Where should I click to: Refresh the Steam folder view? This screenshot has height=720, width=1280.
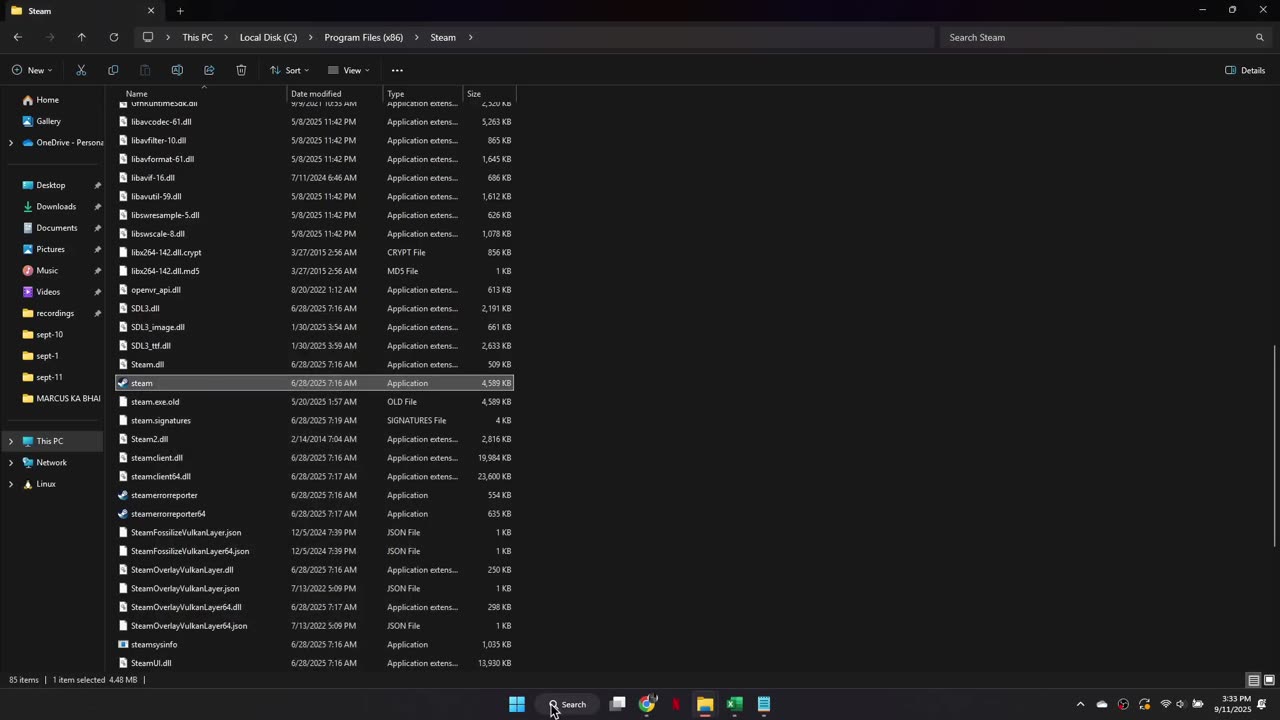tap(114, 37)
